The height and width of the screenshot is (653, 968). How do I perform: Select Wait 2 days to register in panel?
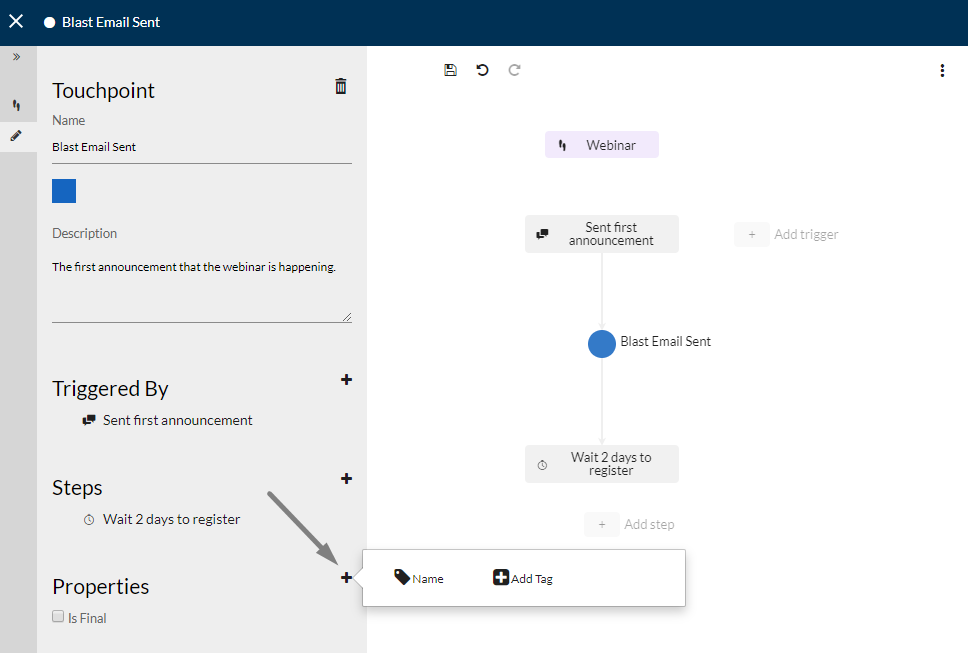click(x=161, y=519)
